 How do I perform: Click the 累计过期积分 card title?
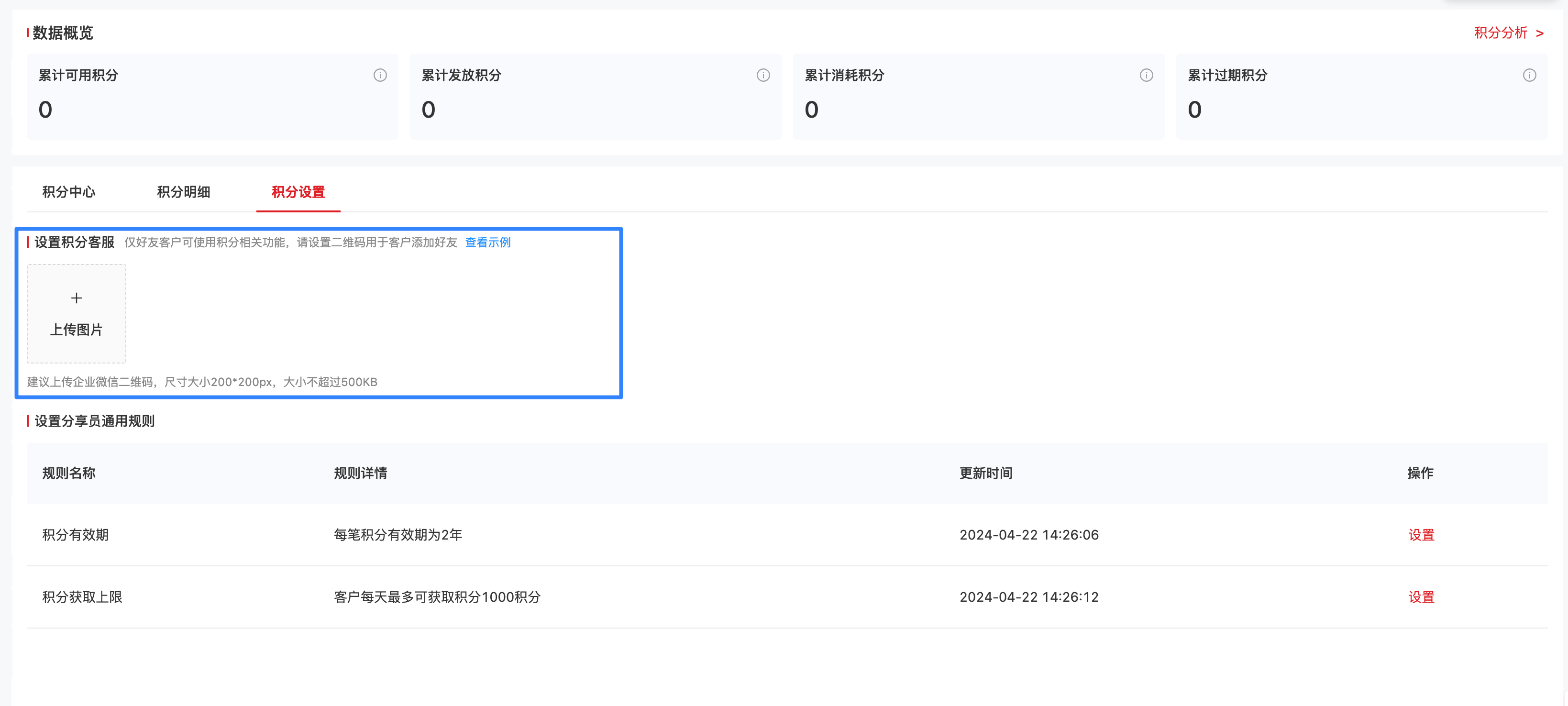pos(1228,75)
